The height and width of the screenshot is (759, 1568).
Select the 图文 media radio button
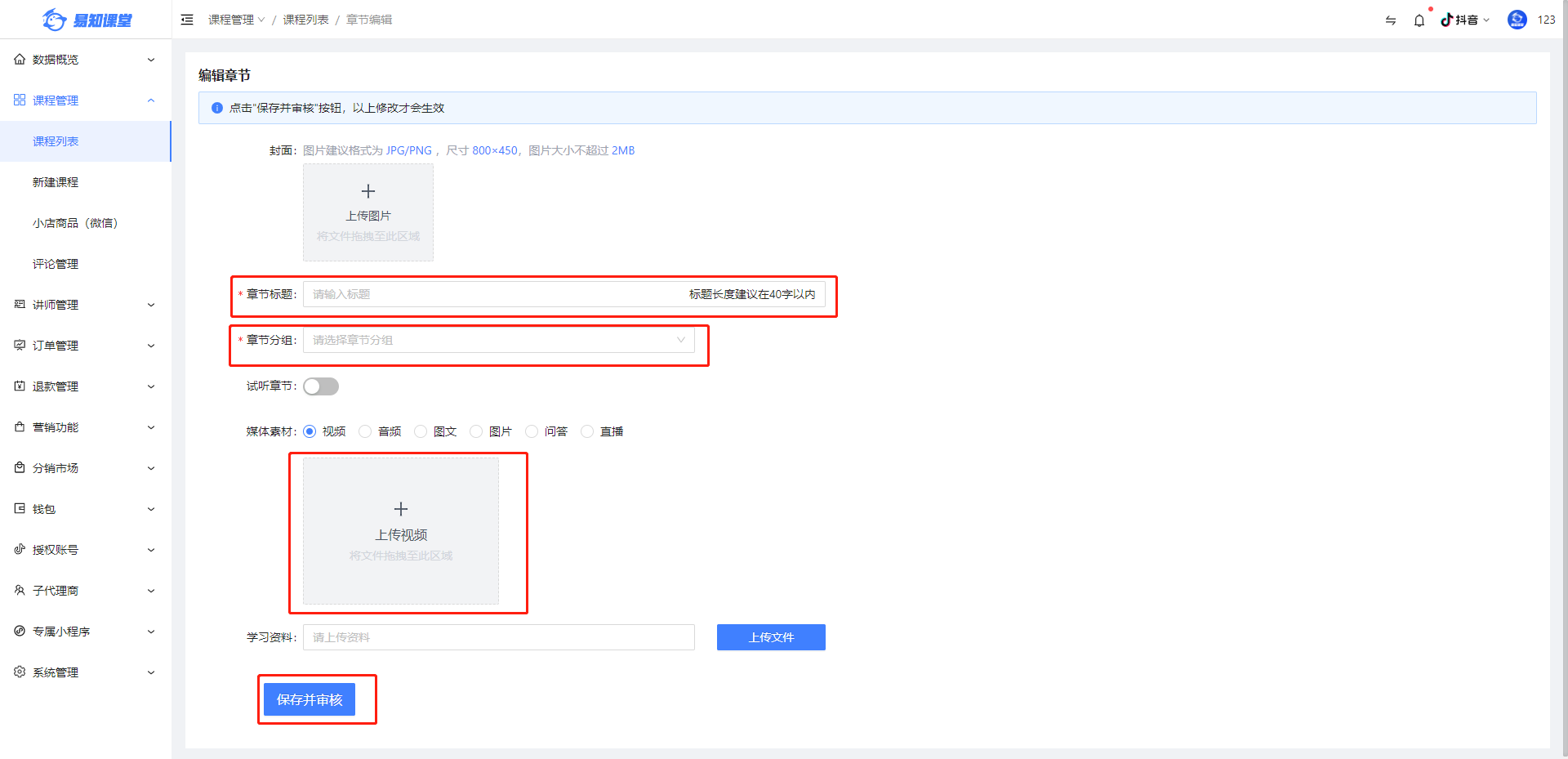coord(421,431)
